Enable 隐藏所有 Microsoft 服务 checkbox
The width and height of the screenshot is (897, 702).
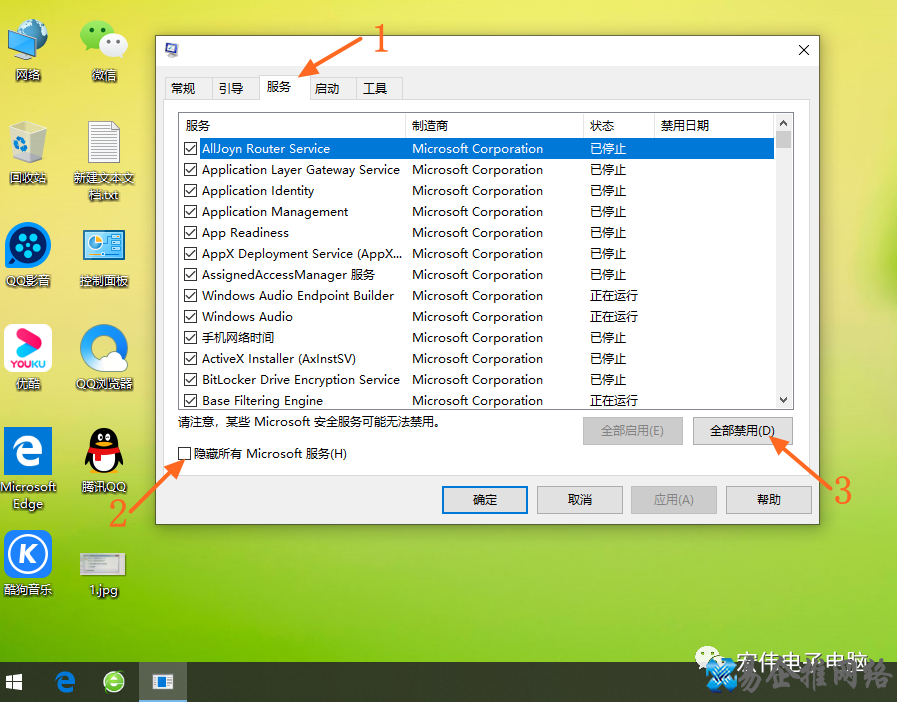coord(184,454)
